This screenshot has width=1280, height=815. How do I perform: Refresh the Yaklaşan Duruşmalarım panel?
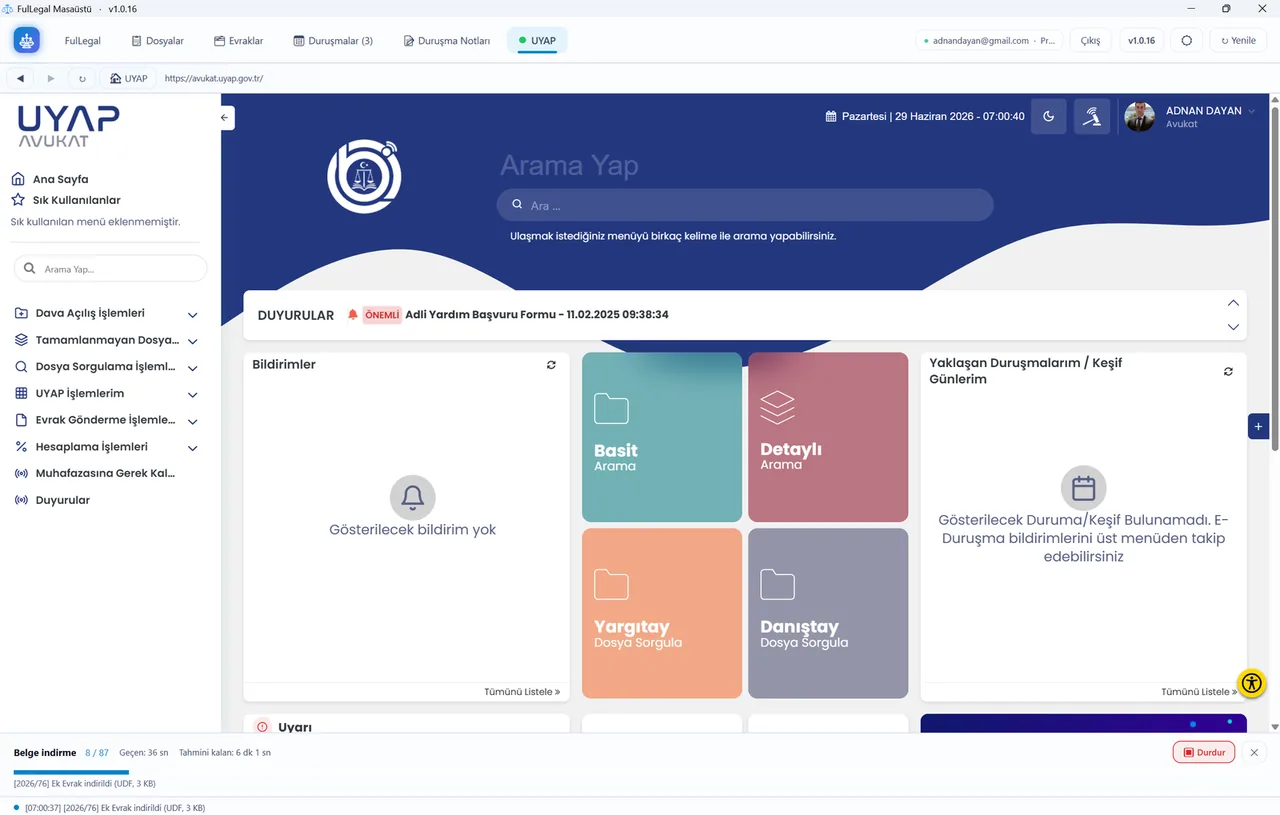[x=1228, y=371]
